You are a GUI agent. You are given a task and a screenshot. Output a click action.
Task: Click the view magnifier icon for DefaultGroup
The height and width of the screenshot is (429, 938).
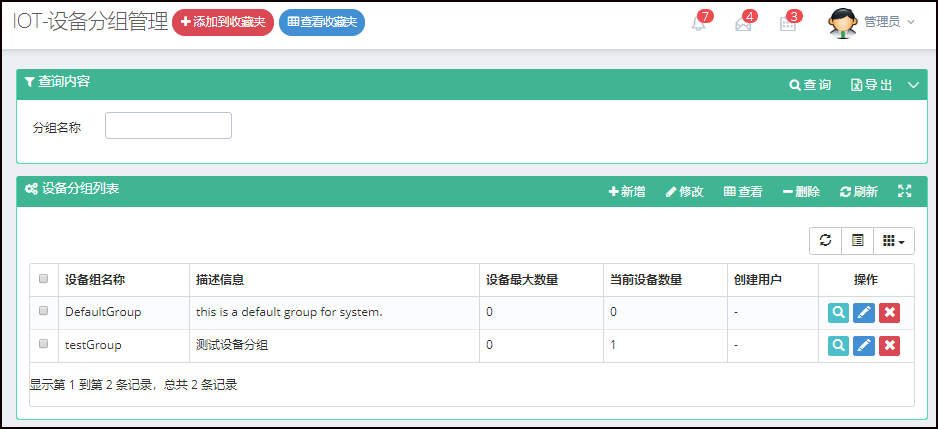(x=838, y=313)
